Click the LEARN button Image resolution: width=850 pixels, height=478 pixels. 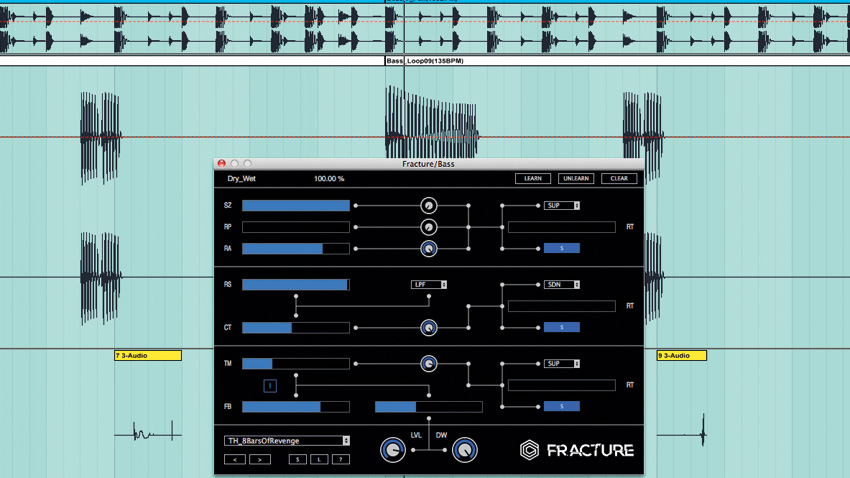pyautogui.click(x=533, y=178)
